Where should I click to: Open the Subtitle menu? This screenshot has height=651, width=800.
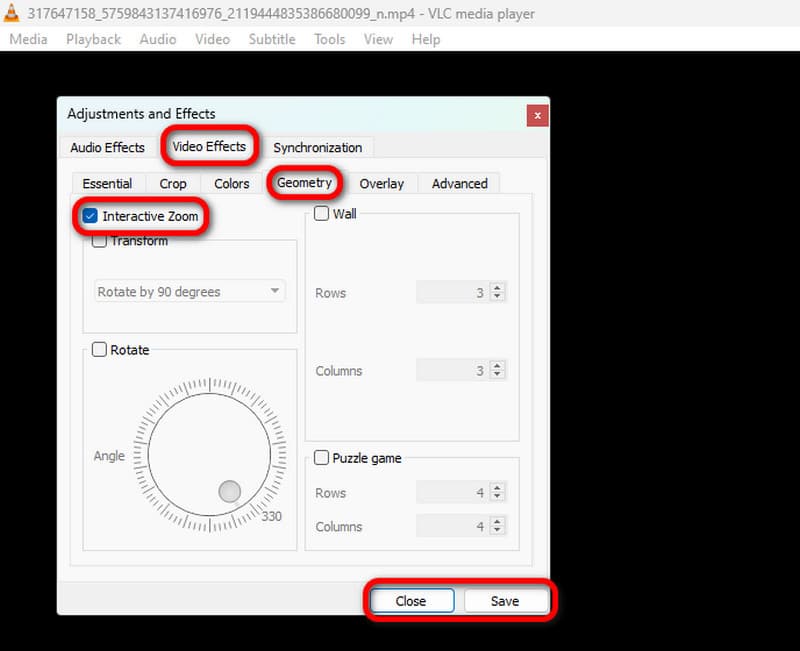tap(272, 39)
